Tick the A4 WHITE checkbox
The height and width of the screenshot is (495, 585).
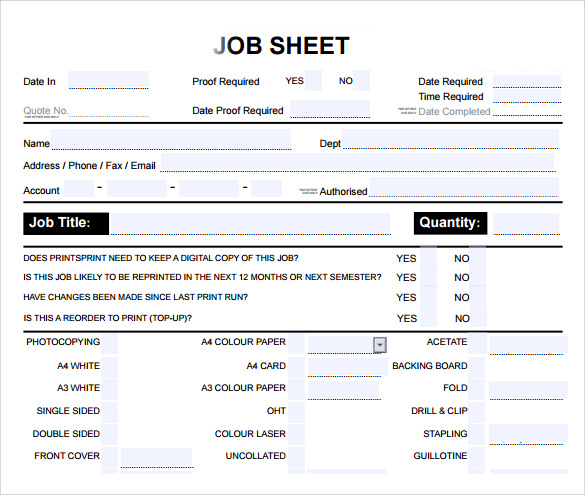[109, 367]
